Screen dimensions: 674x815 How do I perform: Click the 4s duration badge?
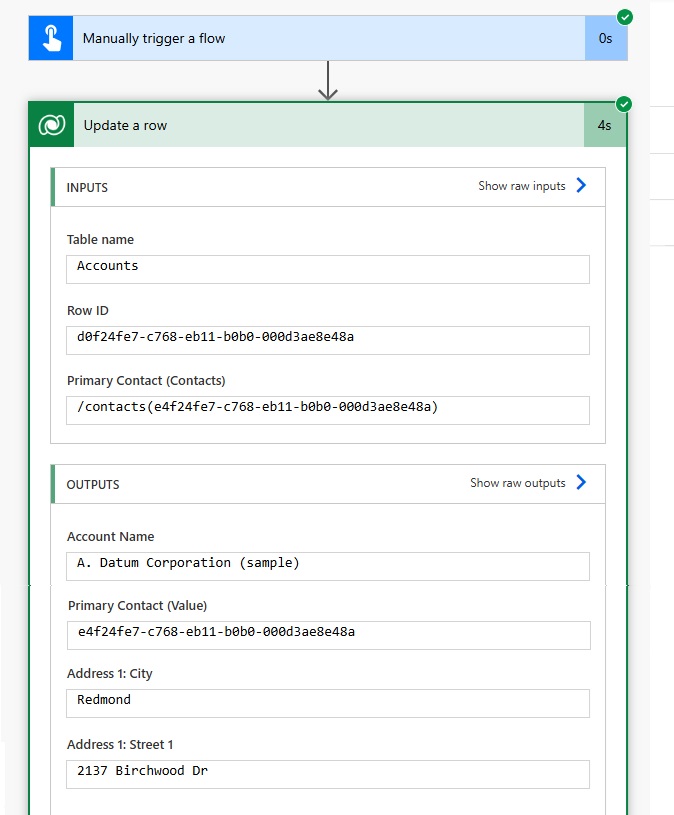click(604, 125)
